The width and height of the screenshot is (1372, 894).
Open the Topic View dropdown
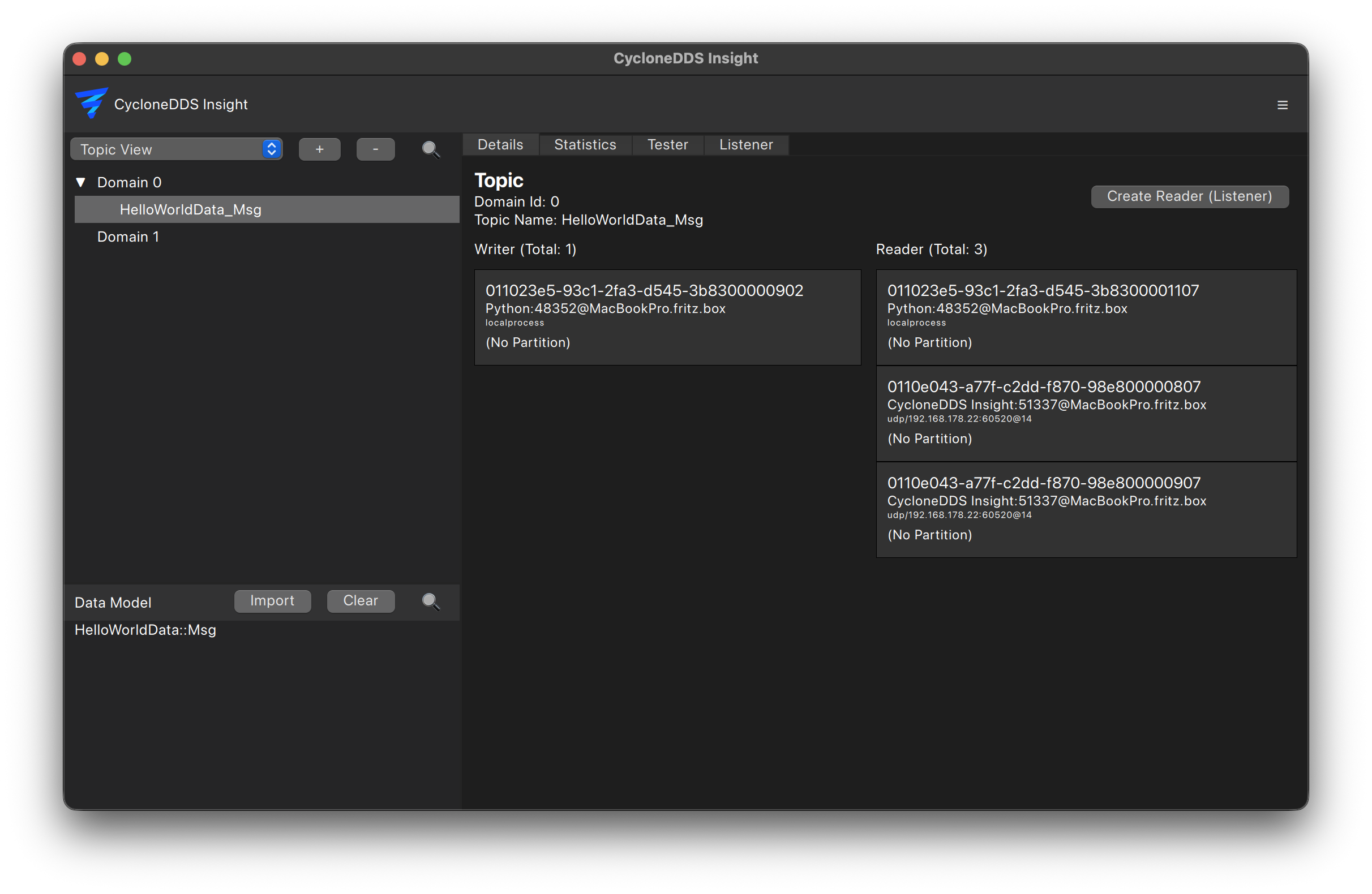click(x=177, y=149)
